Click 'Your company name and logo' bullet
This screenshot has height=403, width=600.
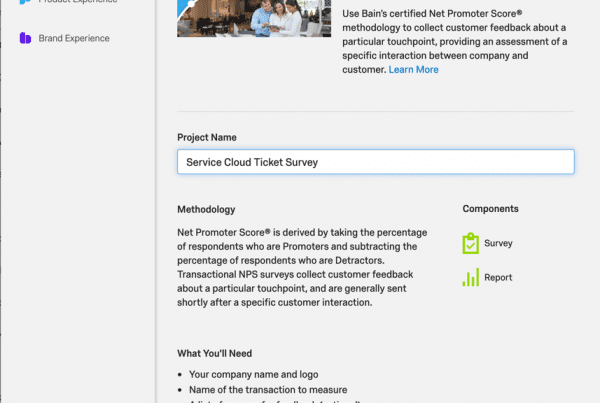point(253,374)
